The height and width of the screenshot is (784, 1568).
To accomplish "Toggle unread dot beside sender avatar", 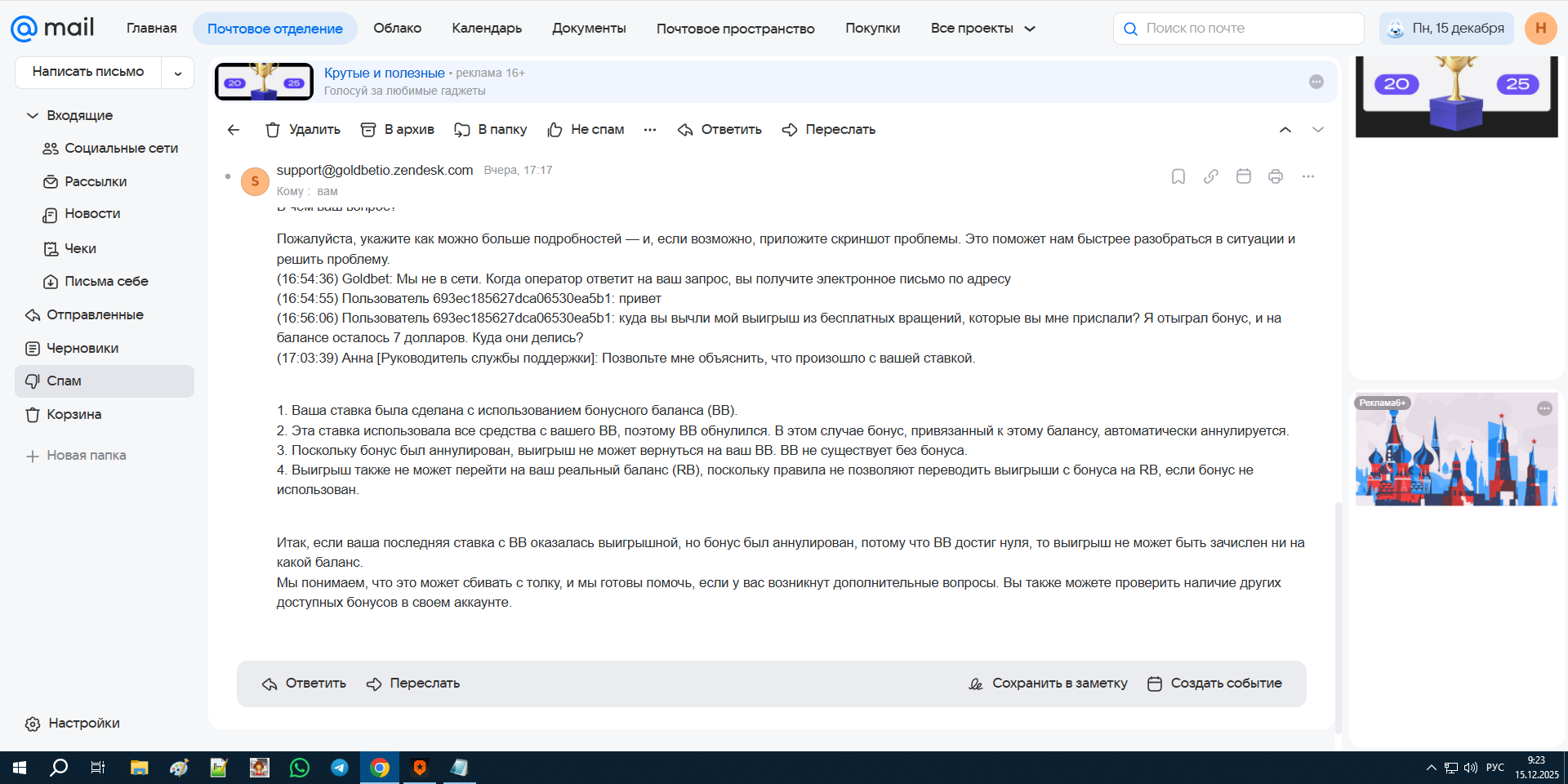I will [228, 176].
